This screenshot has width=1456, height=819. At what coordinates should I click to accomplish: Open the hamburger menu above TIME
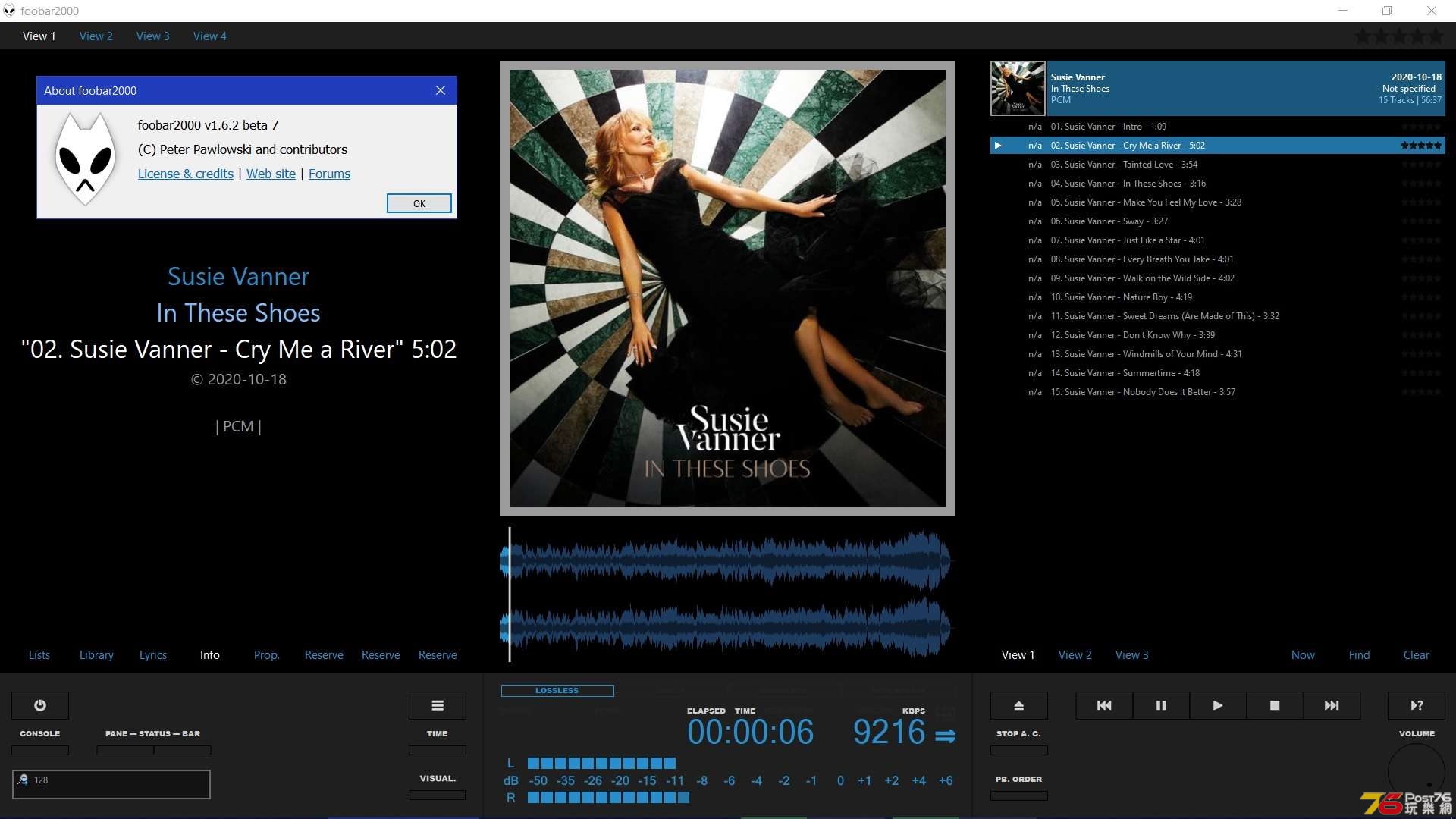(x=438, y=705)
